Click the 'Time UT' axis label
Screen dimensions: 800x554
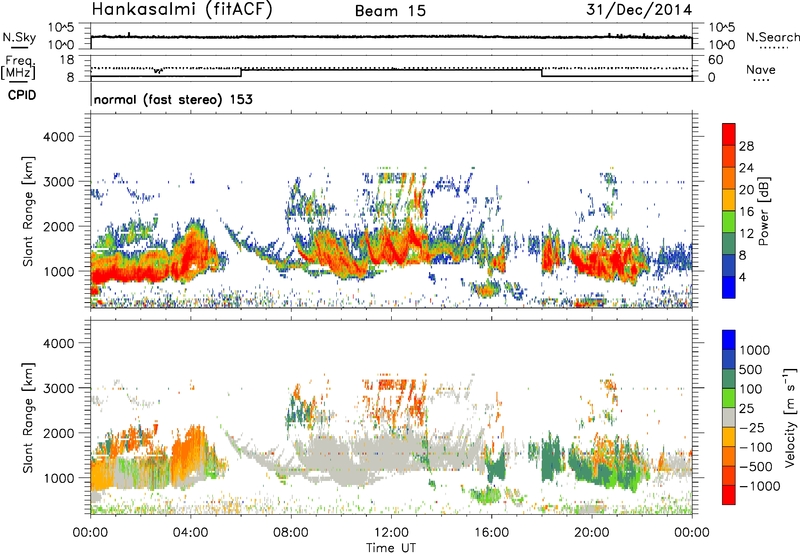(x=391, y=548)
